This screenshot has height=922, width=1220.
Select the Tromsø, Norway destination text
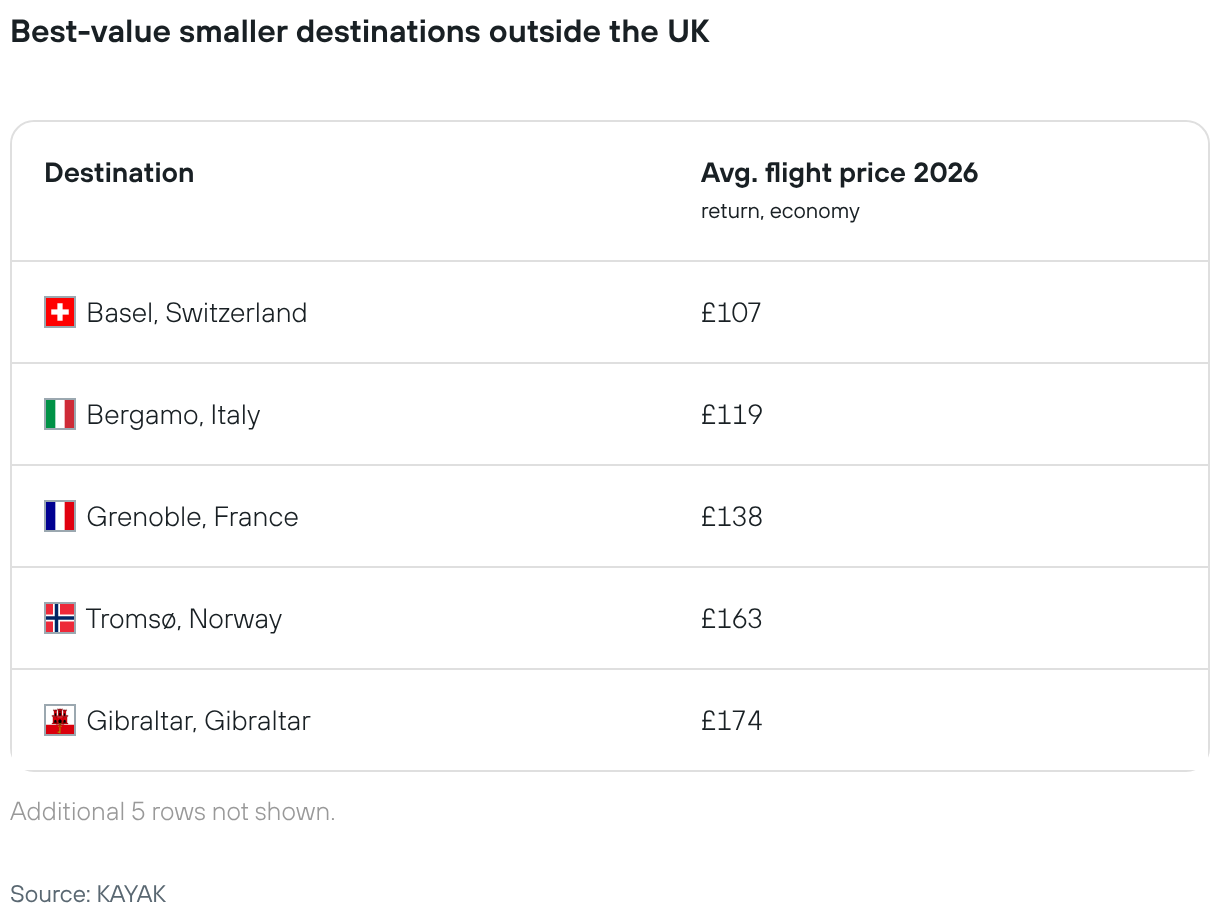(184, 619)
